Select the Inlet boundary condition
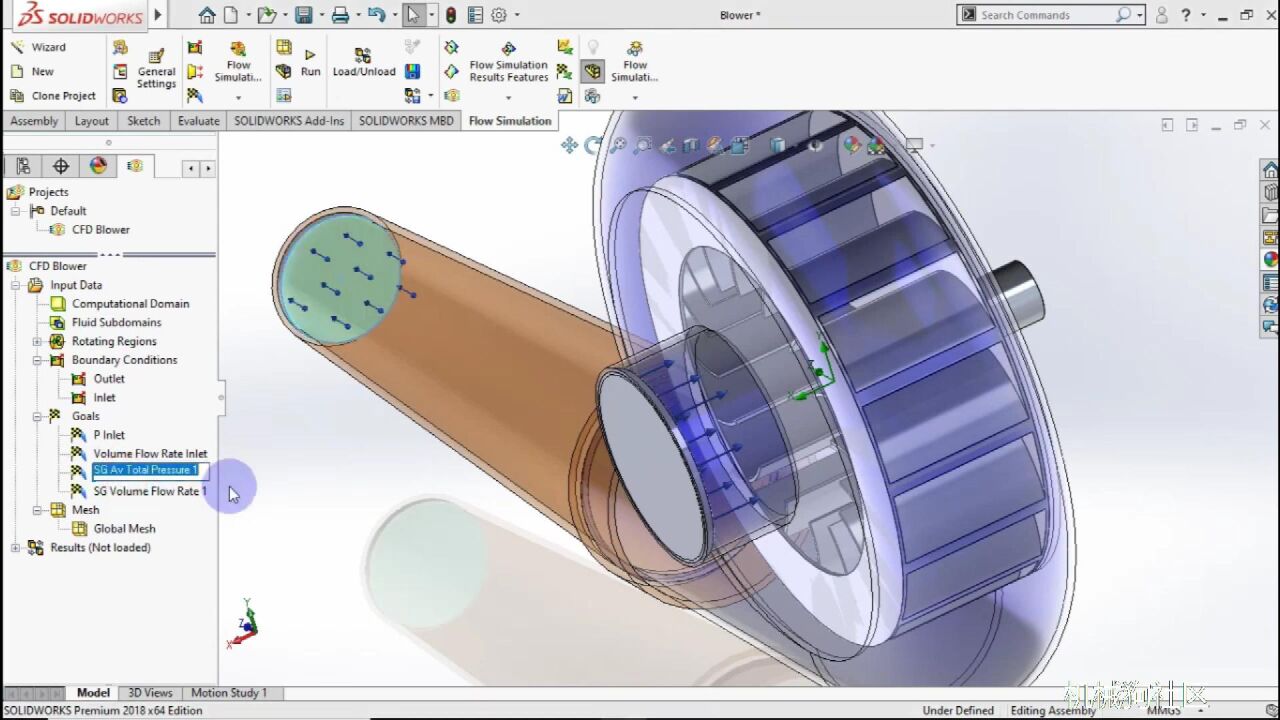The image size is (1280, 720). click(x=104, y=398)
